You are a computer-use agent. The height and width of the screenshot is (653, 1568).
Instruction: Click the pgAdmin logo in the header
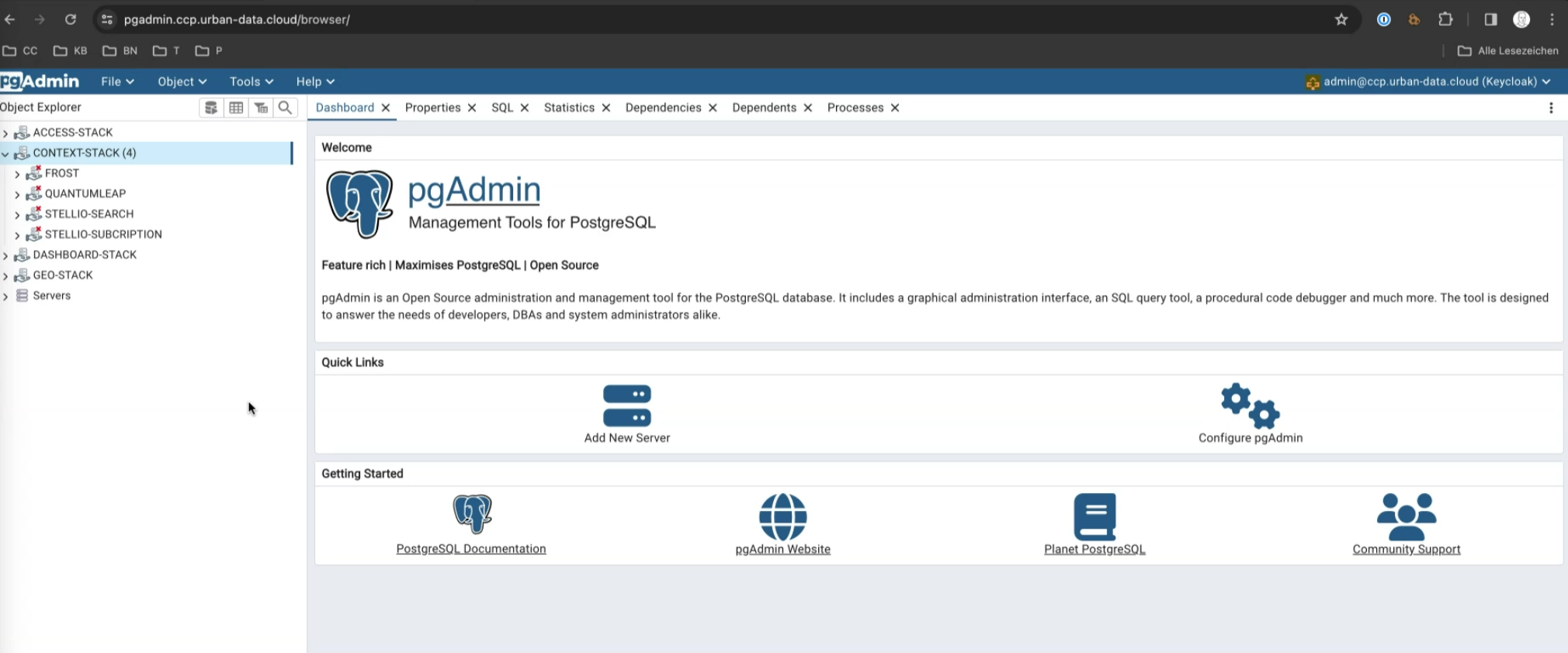[x=40, y=82]
